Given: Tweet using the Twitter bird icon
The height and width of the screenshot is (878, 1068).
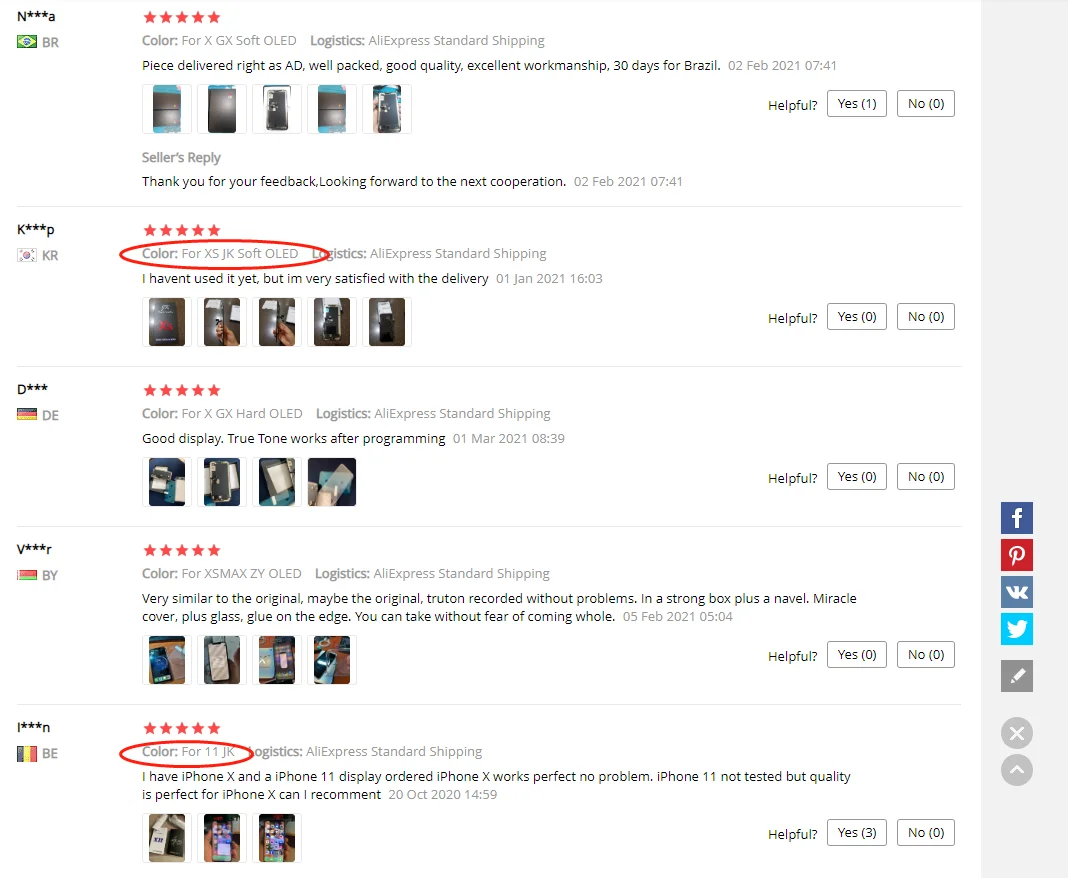Looking at the screenshot, I should point(1016,628).
